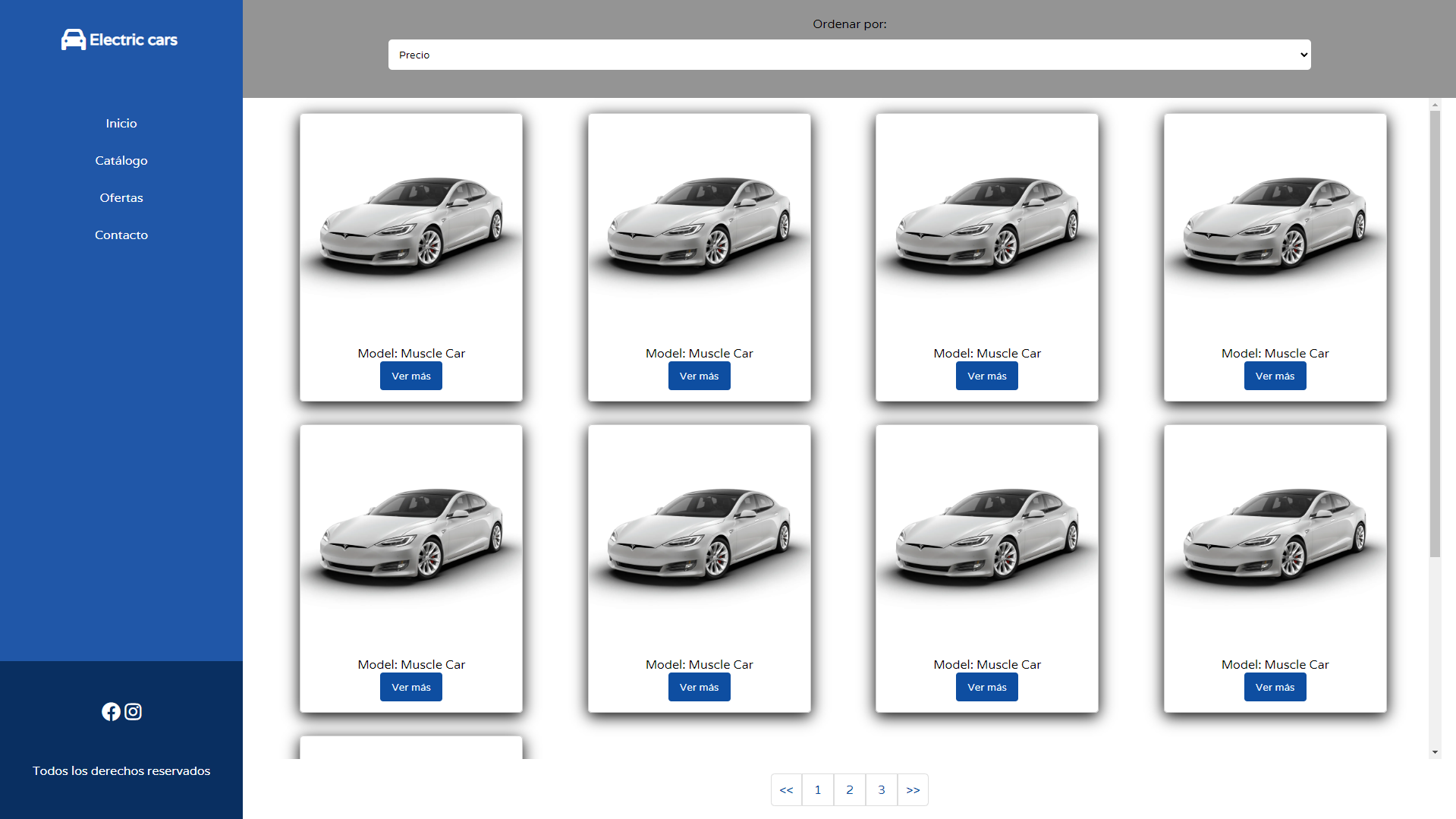The width and height of the screenshot is (1456, 819).
Task: Click the catalog vertical scrollbar thumb
Action: [1435, 334]
